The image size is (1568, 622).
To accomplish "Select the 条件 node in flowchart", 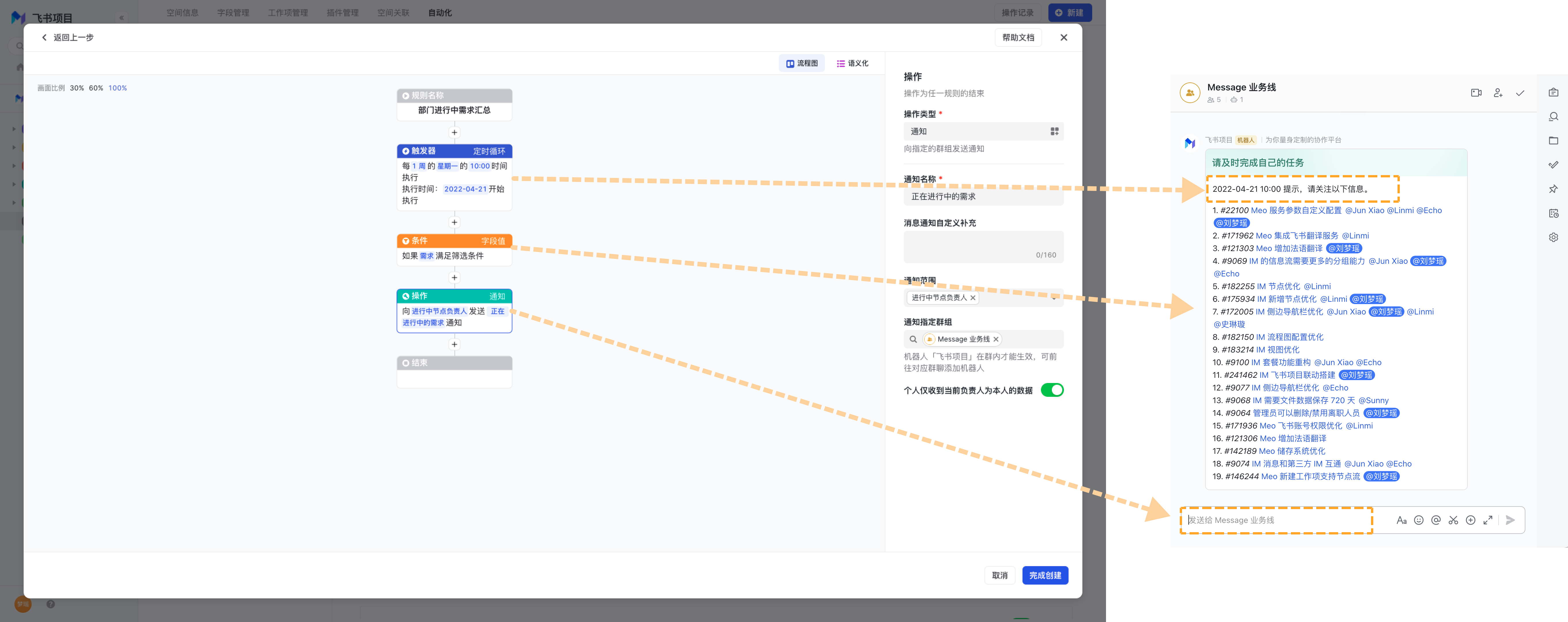I will (x=454, y=250).
